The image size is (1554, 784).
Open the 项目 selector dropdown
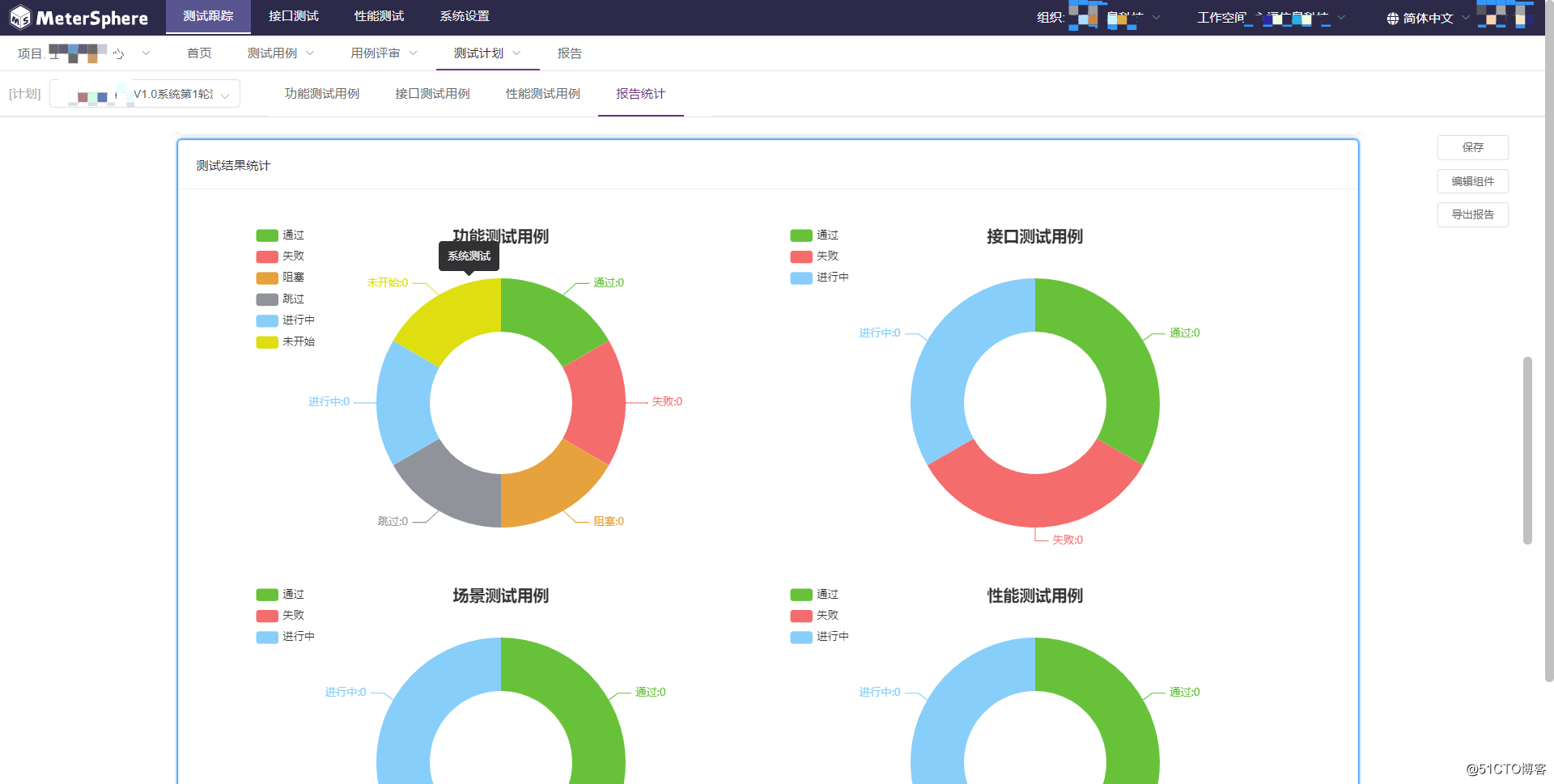[84, 53]
